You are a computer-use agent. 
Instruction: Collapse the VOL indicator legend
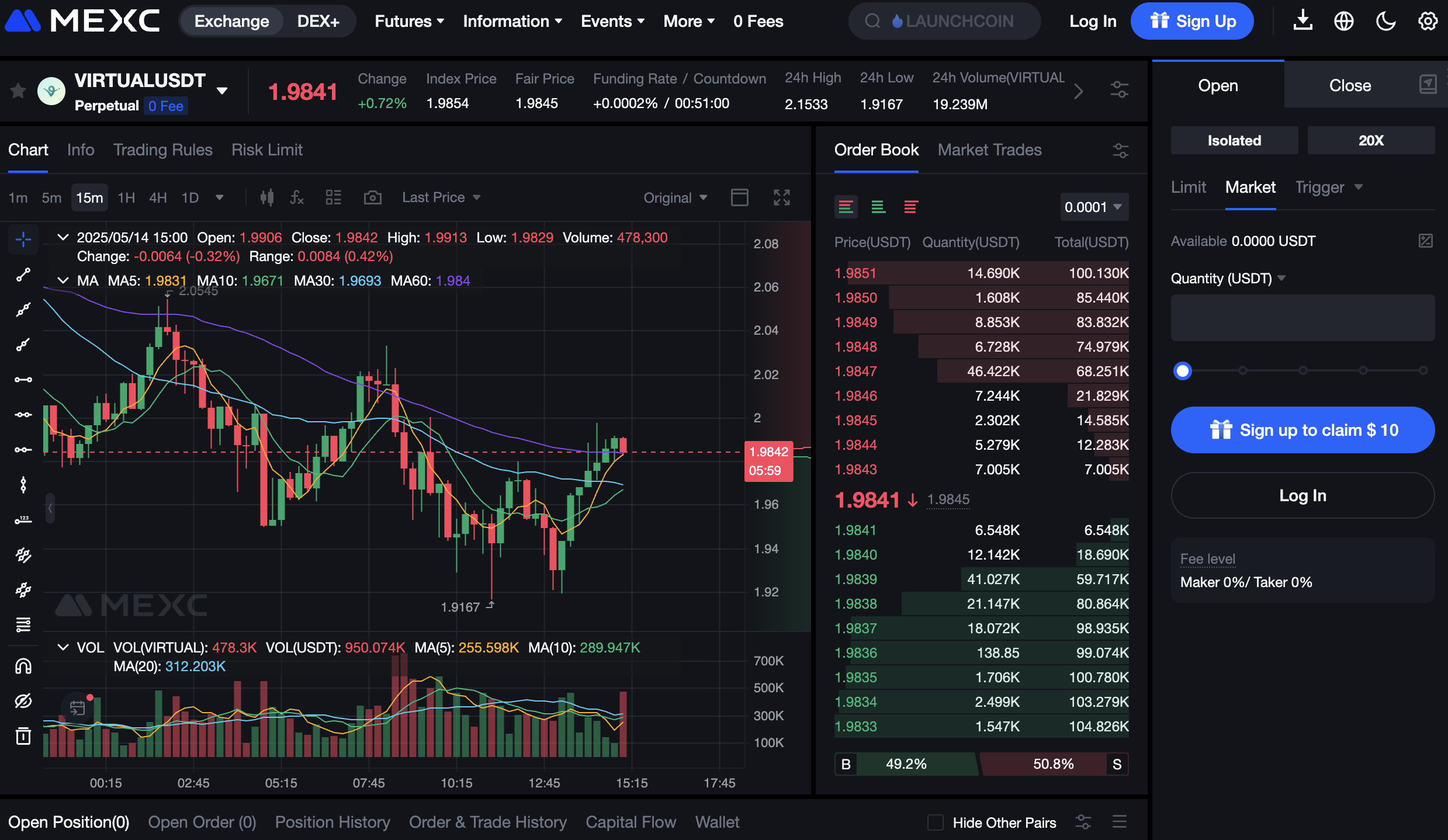tap(63, 647)
